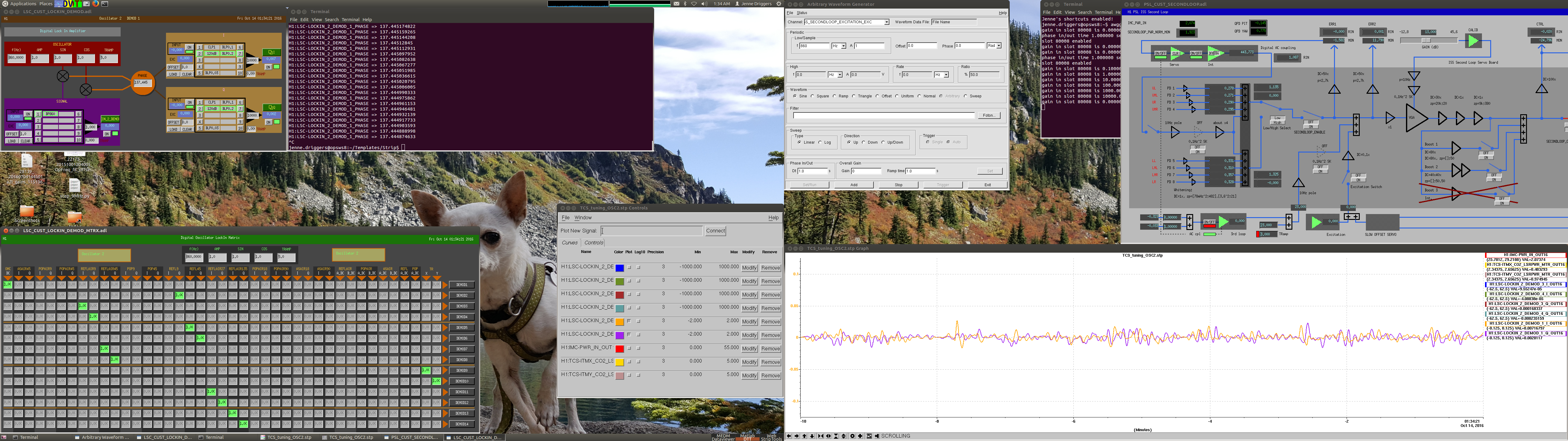The height and width of the screenshot is (441, 1568).
Task: Open the Low/Sample frequency Hz unit dropdown
Action: tap(844, 46)
